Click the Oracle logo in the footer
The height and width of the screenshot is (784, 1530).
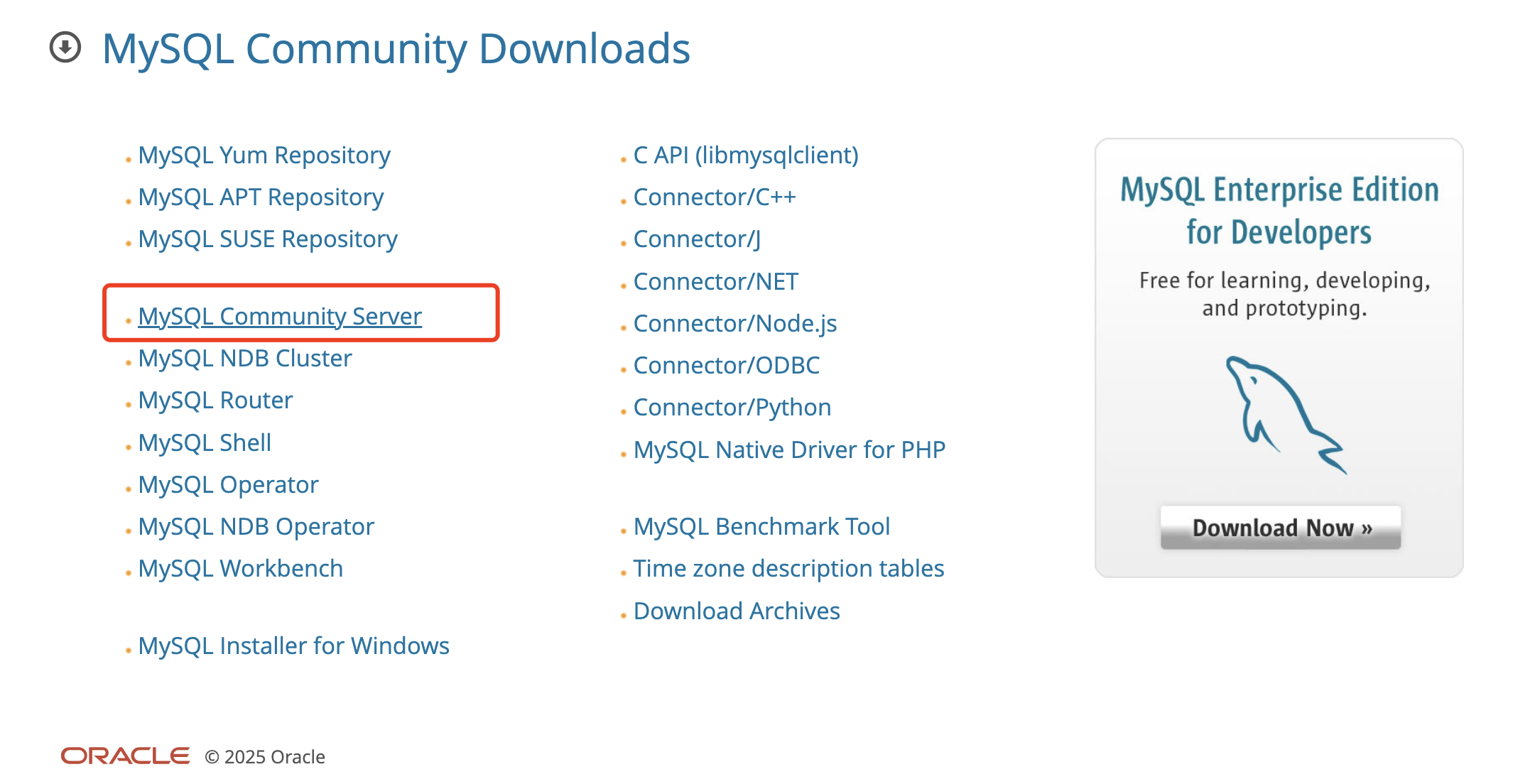[125, 756]
